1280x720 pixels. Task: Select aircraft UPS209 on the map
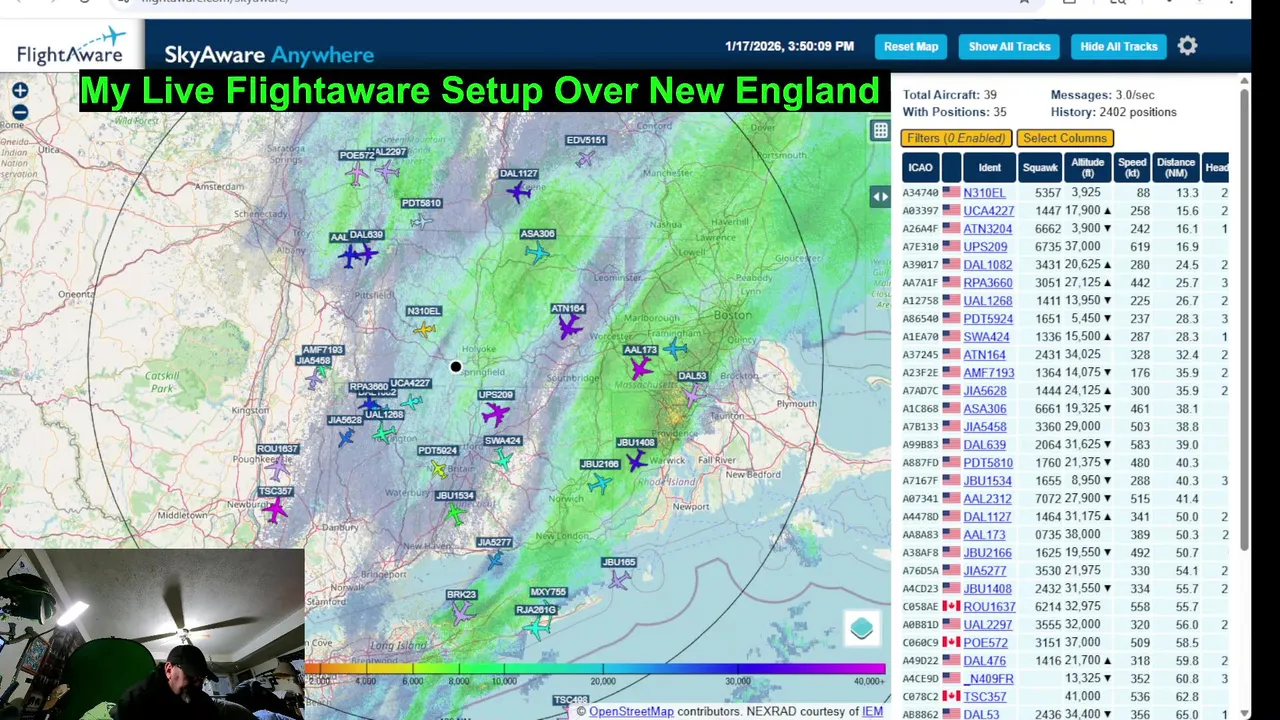pos(495,413)
